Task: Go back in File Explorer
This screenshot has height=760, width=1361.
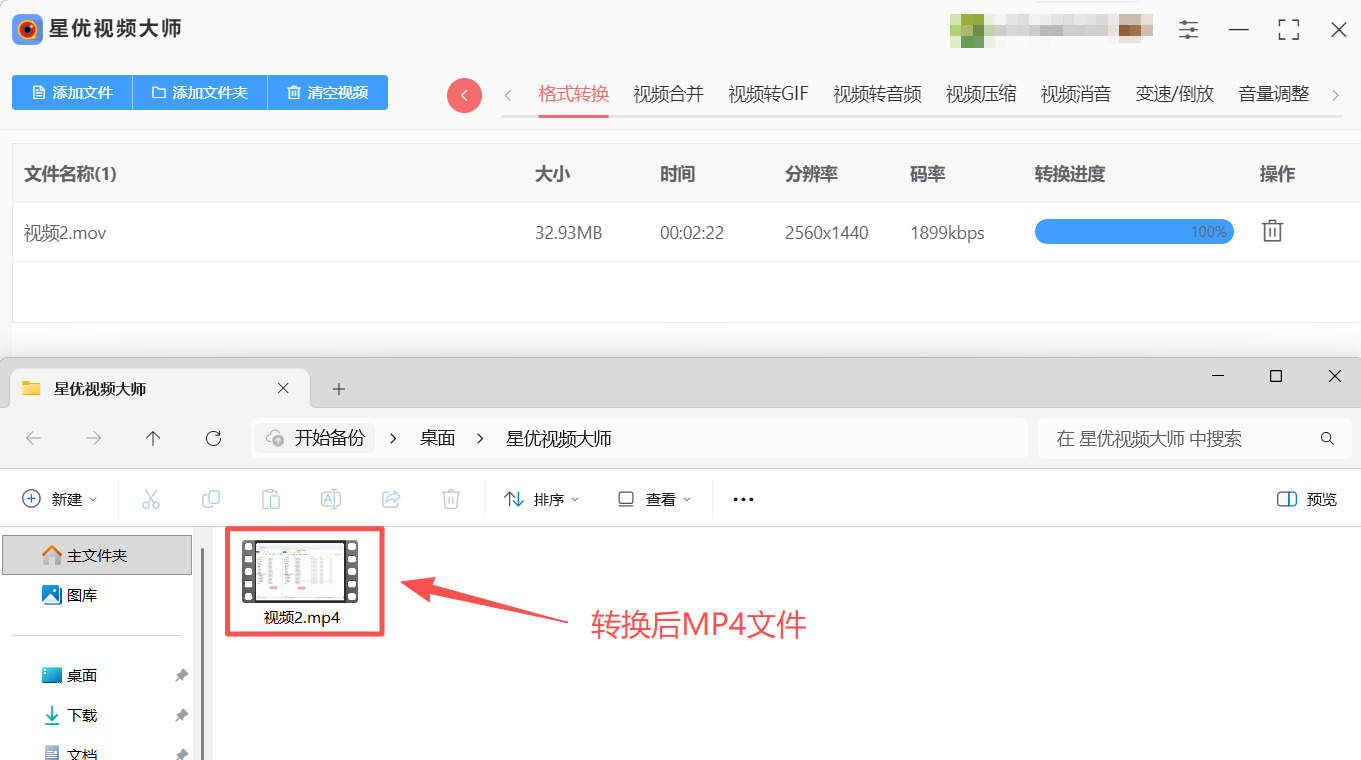Action: [33, 438]
